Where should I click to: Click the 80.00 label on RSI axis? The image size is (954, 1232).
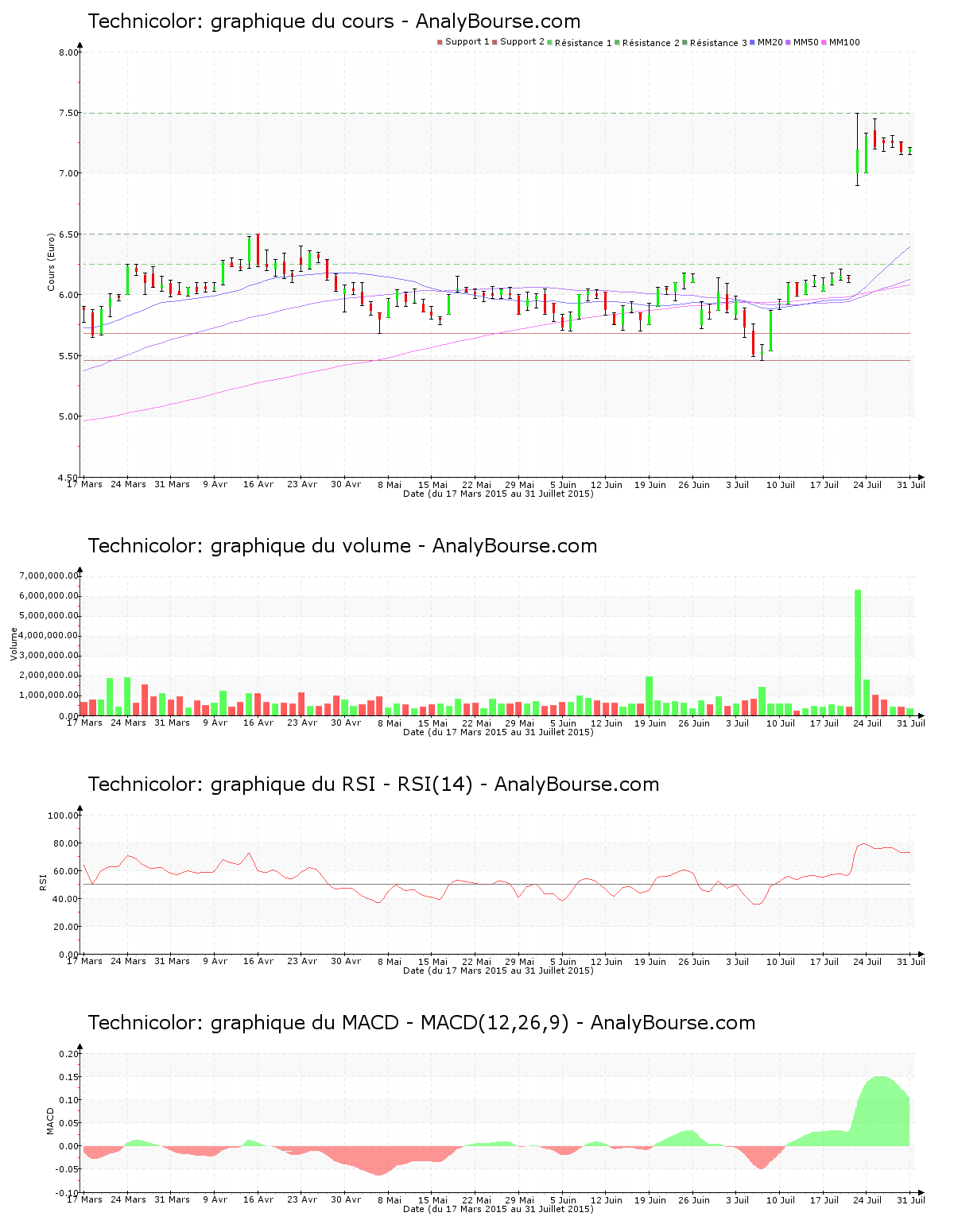[63, 843]
